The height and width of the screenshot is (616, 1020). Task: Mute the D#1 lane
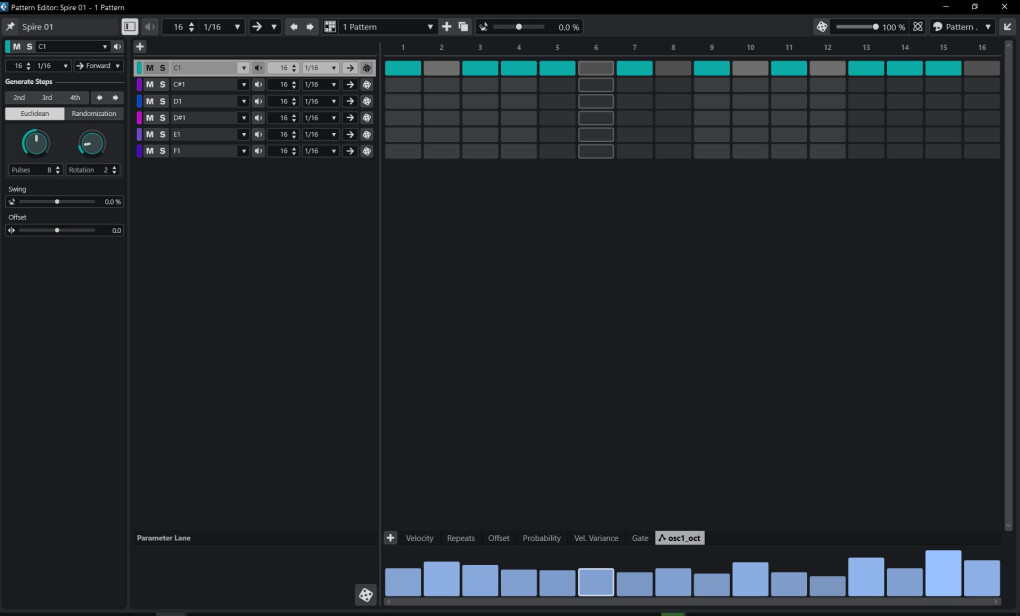[150, 118]
